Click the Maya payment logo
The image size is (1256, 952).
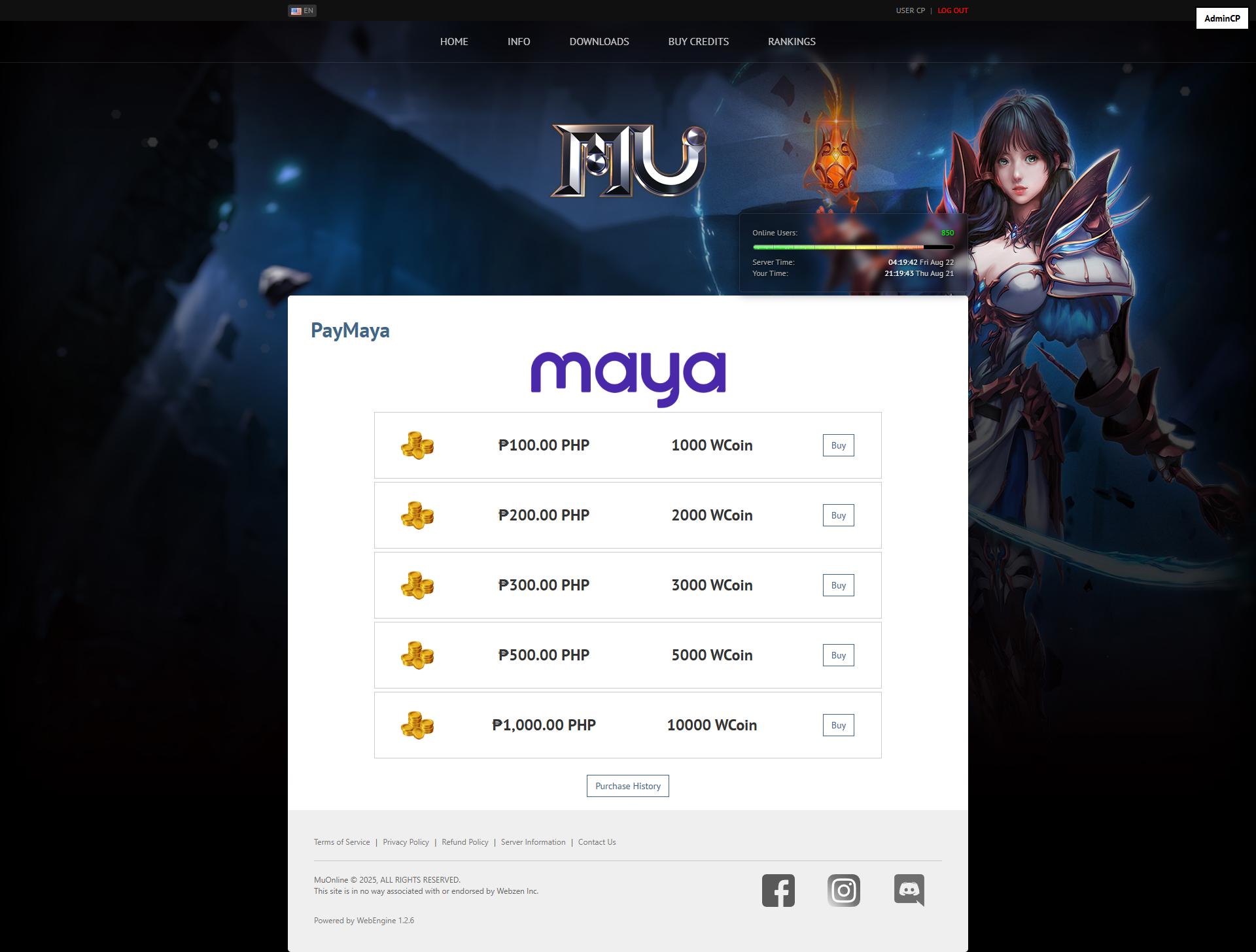click(628, 379)
